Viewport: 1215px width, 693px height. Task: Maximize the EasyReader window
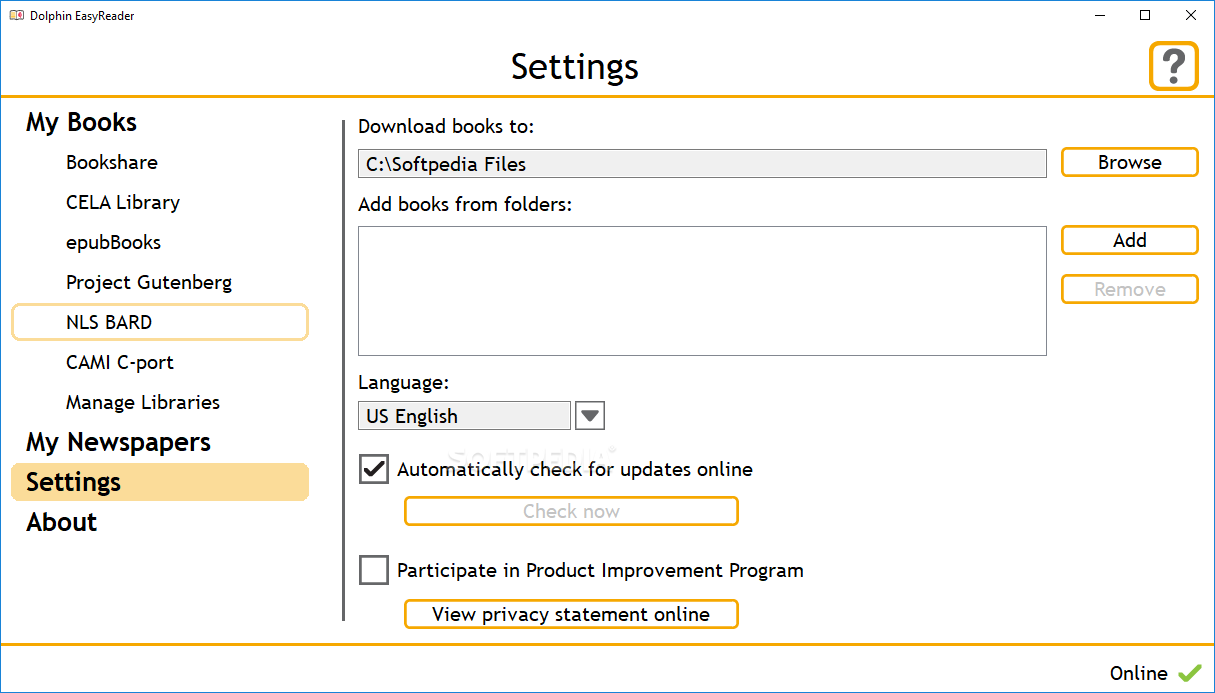point(1145,15)
